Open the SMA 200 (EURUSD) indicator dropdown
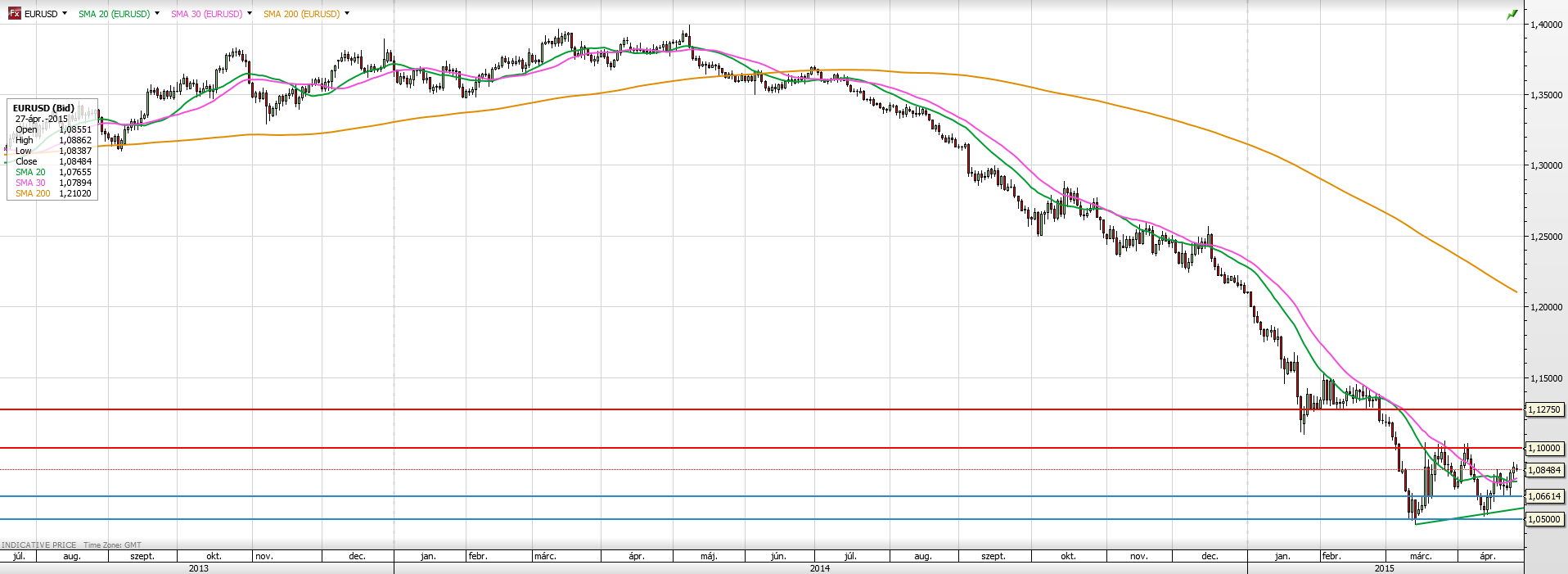1568x574 pixels. point(347,13)
